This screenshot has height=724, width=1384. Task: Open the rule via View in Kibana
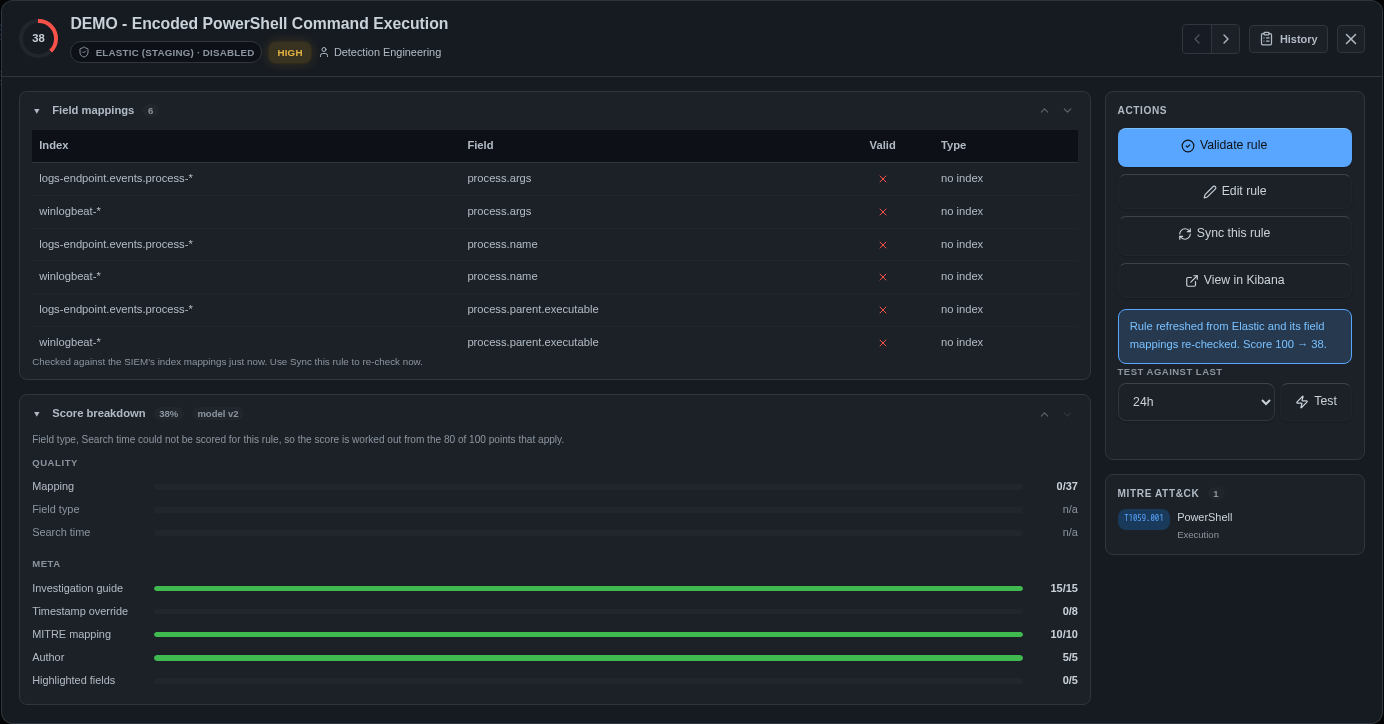(1235, 280)
